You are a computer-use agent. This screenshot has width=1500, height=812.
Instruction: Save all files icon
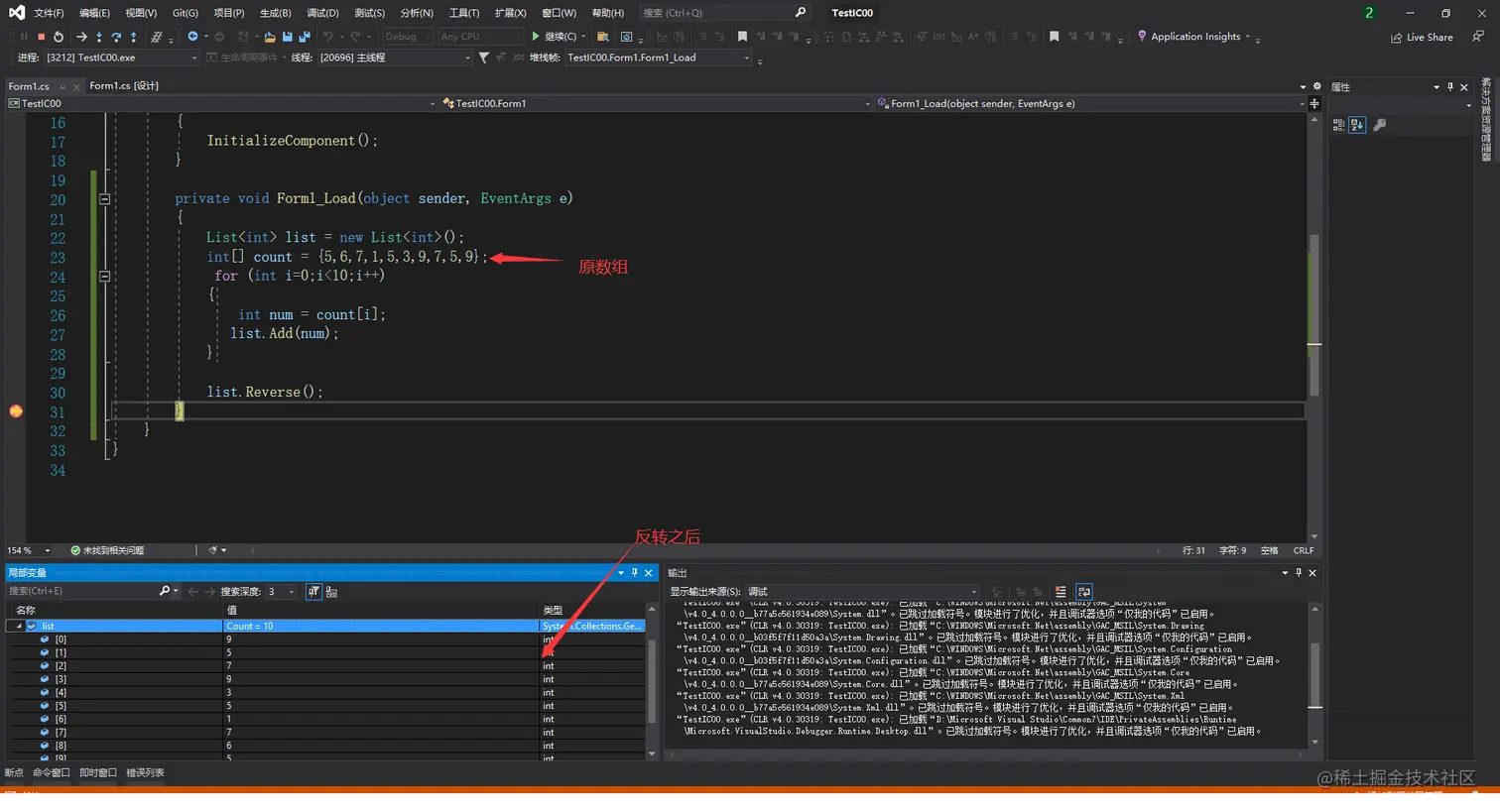305,37
